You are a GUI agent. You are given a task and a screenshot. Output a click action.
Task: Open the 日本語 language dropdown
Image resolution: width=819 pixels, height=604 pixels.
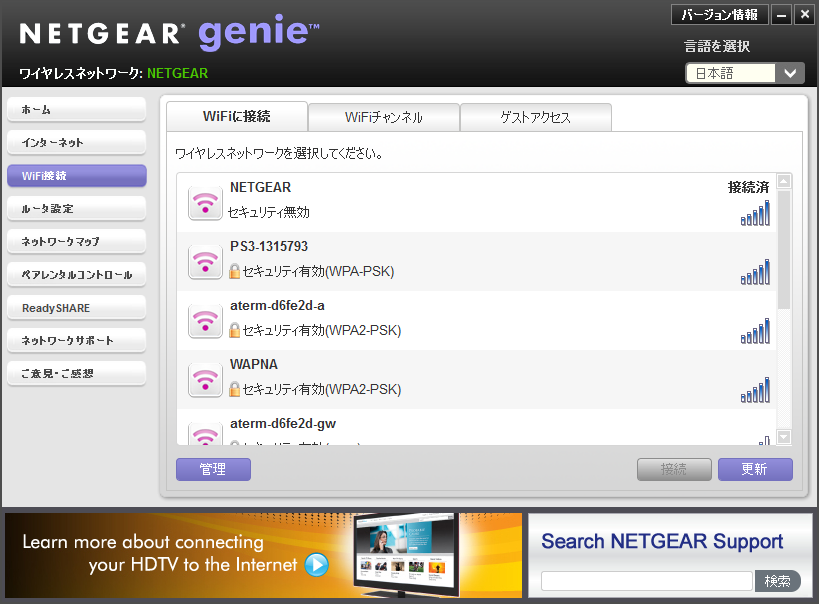744,73
